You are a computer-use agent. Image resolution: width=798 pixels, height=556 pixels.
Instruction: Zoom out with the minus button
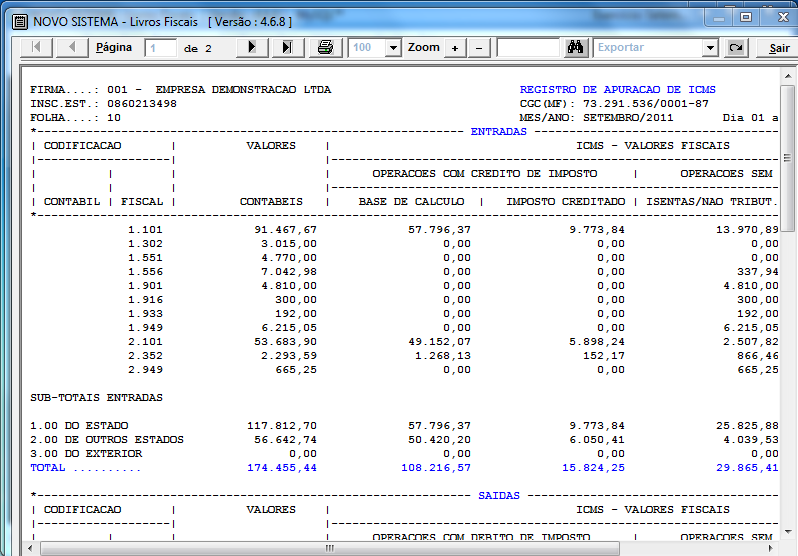pyautogui.click(x=479, y=48)
